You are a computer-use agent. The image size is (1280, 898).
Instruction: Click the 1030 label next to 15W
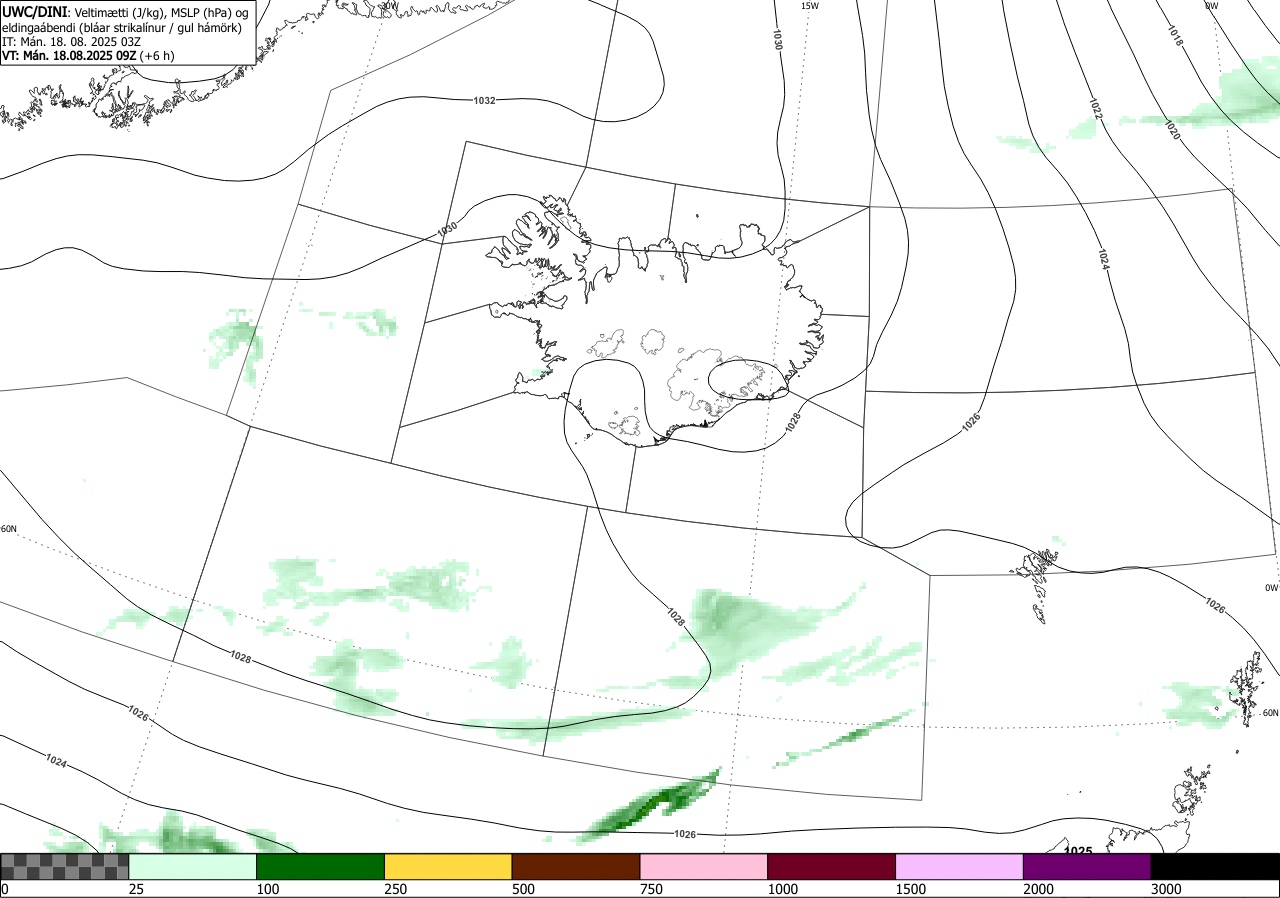777,40
